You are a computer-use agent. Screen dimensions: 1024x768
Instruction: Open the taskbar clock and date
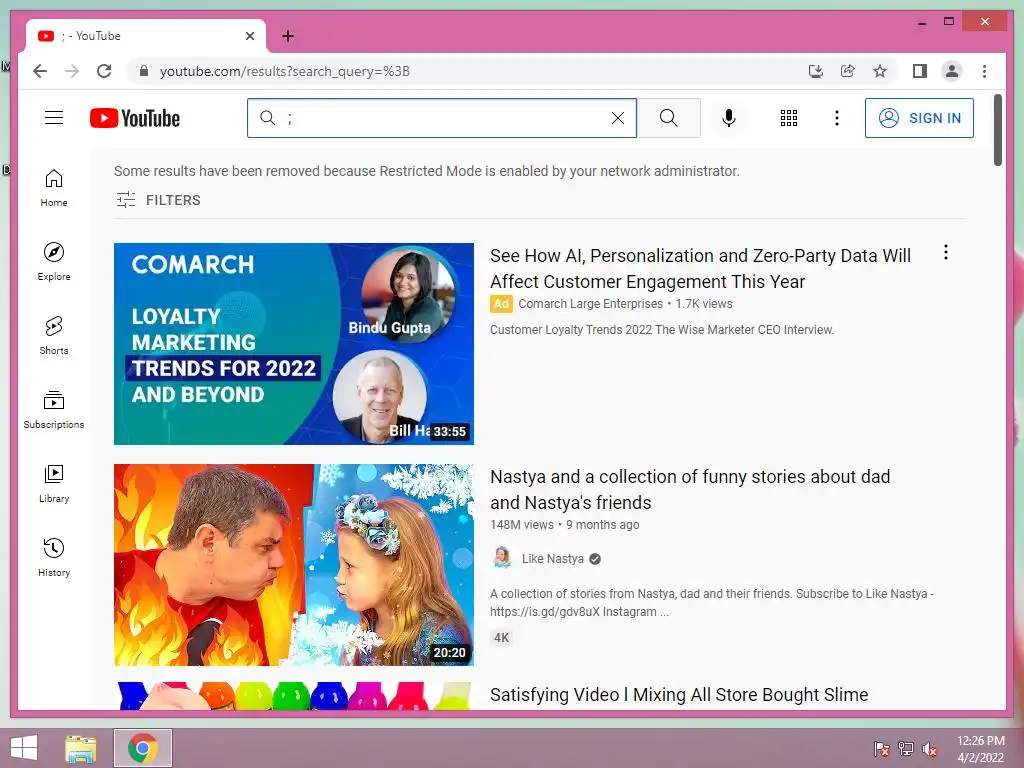[x=980, y=748]
